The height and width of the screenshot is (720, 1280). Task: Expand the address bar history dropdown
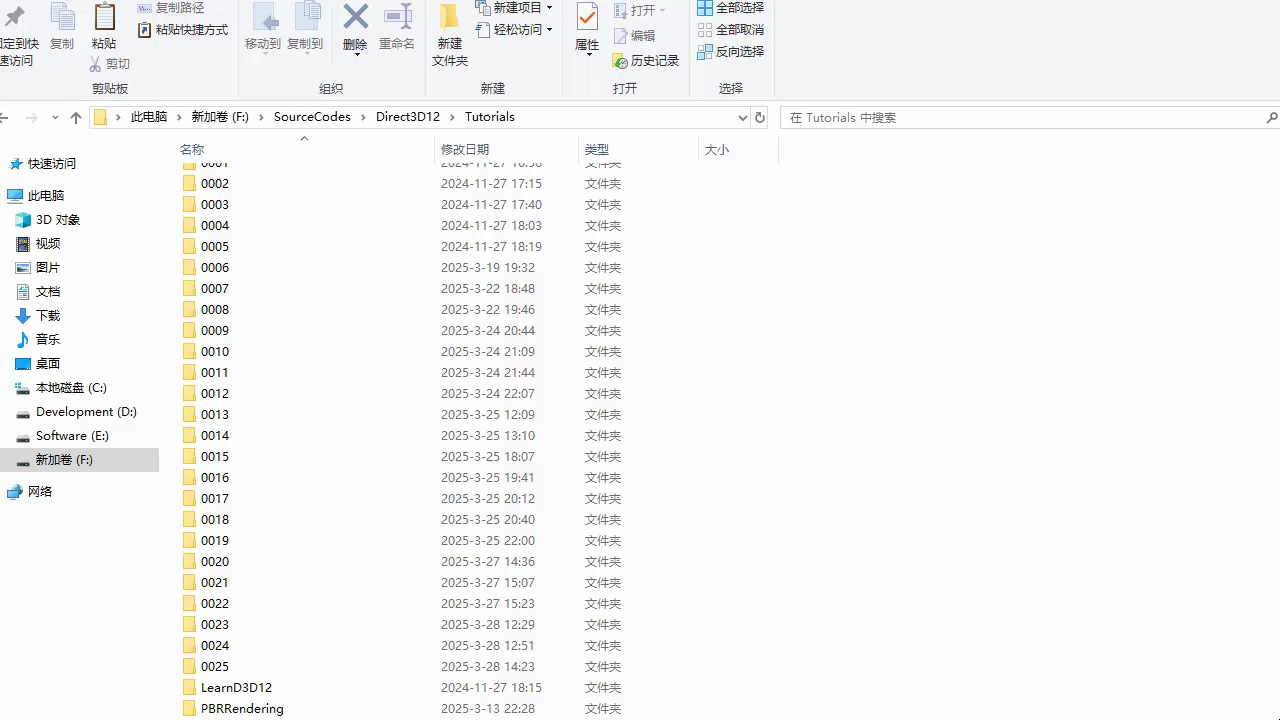(x=742, y=118)
